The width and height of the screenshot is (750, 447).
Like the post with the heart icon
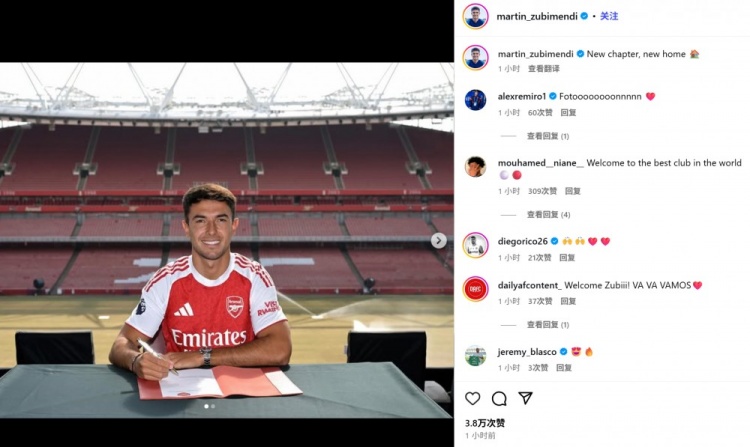coord(473,398)
